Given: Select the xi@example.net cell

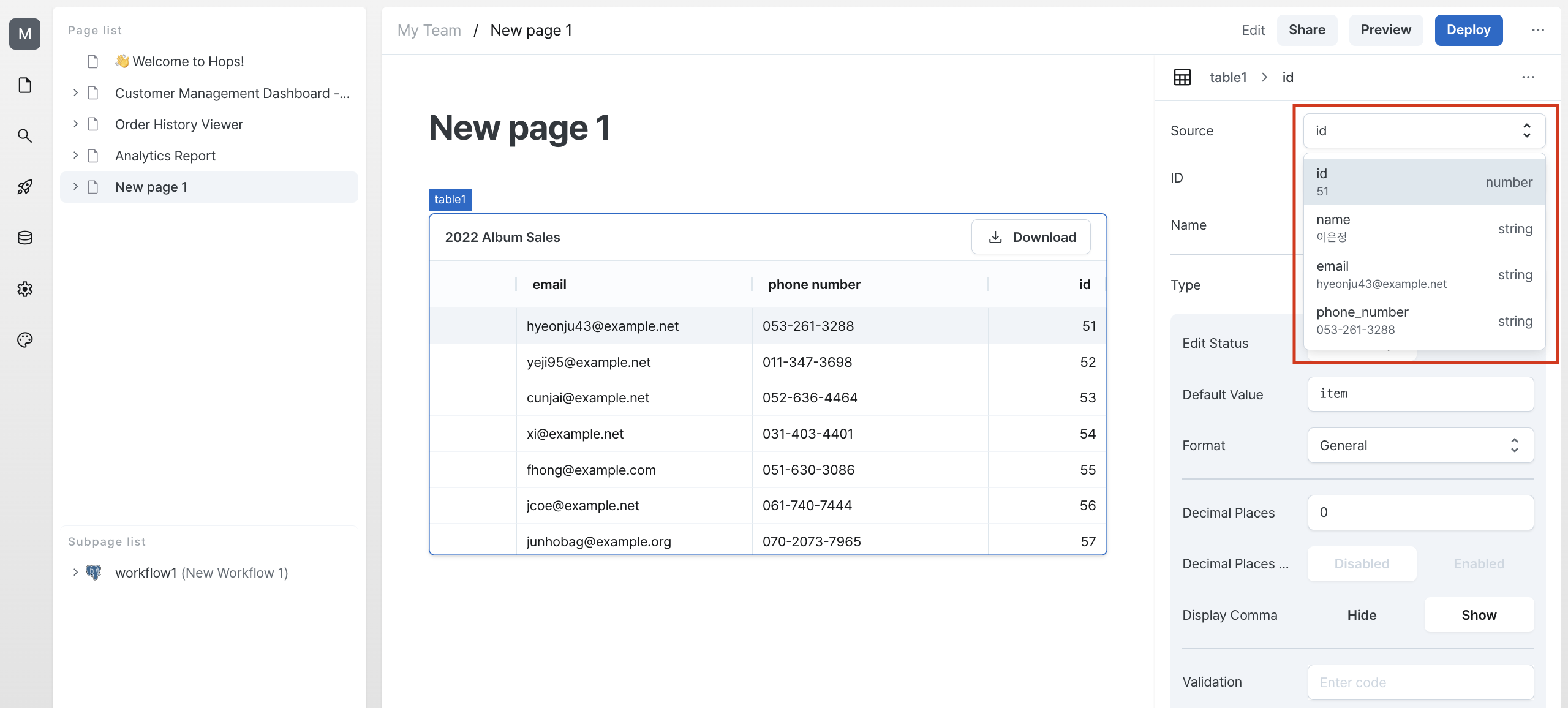Looking at the screenshot, I should [x=634, y=434].
